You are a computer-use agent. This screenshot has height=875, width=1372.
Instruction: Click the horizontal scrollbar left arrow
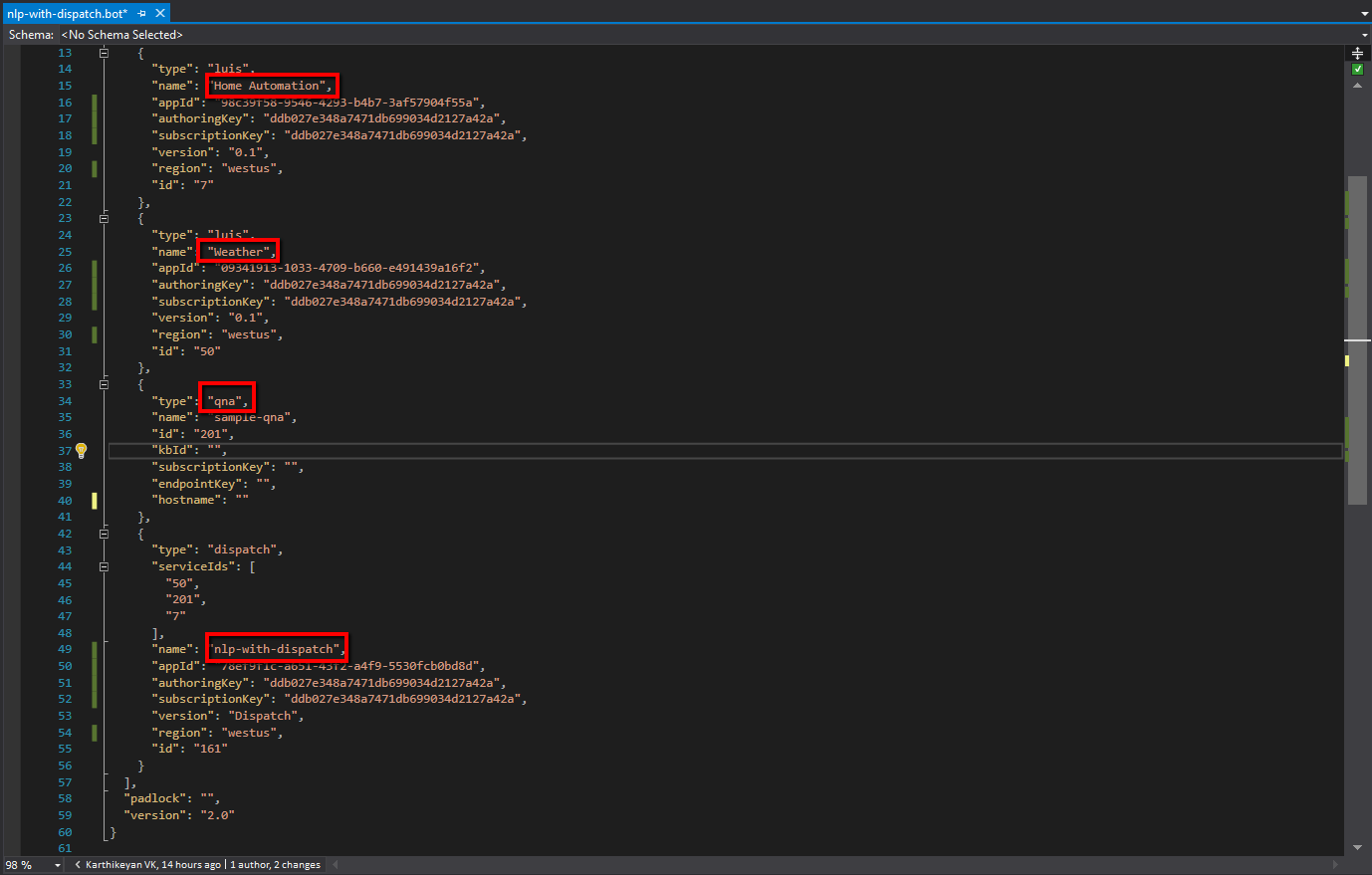pyautogui.click(x=335, y=865)
